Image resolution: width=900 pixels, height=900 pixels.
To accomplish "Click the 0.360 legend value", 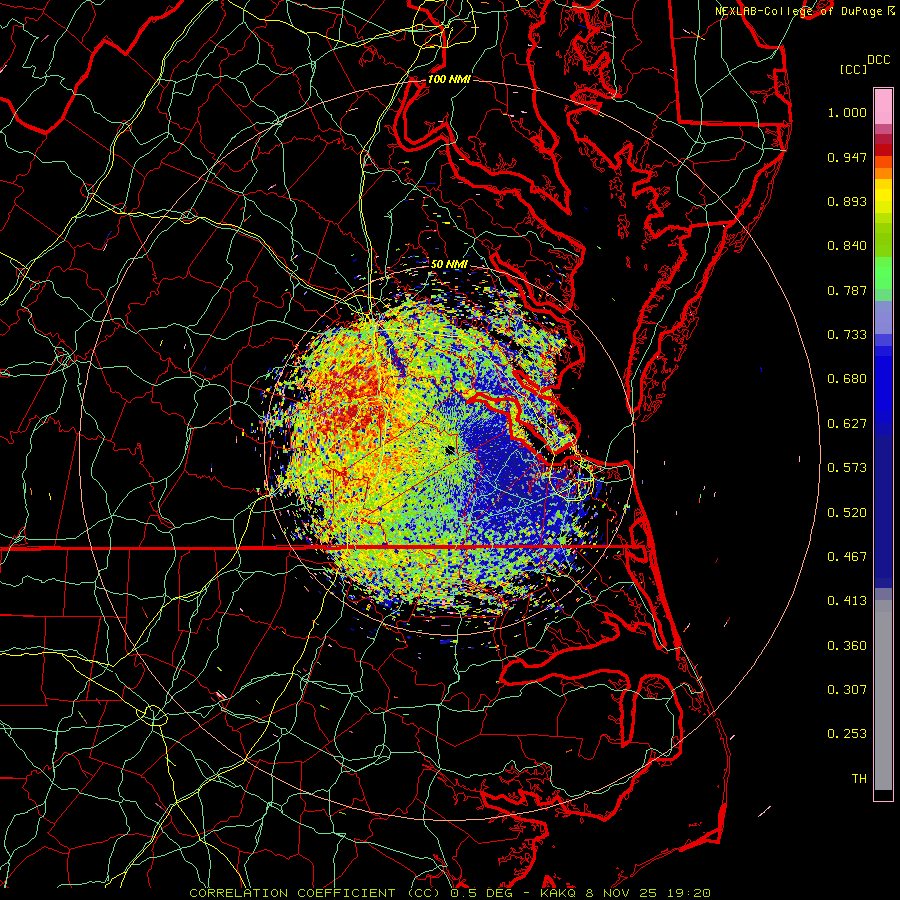I will [847, 646].
